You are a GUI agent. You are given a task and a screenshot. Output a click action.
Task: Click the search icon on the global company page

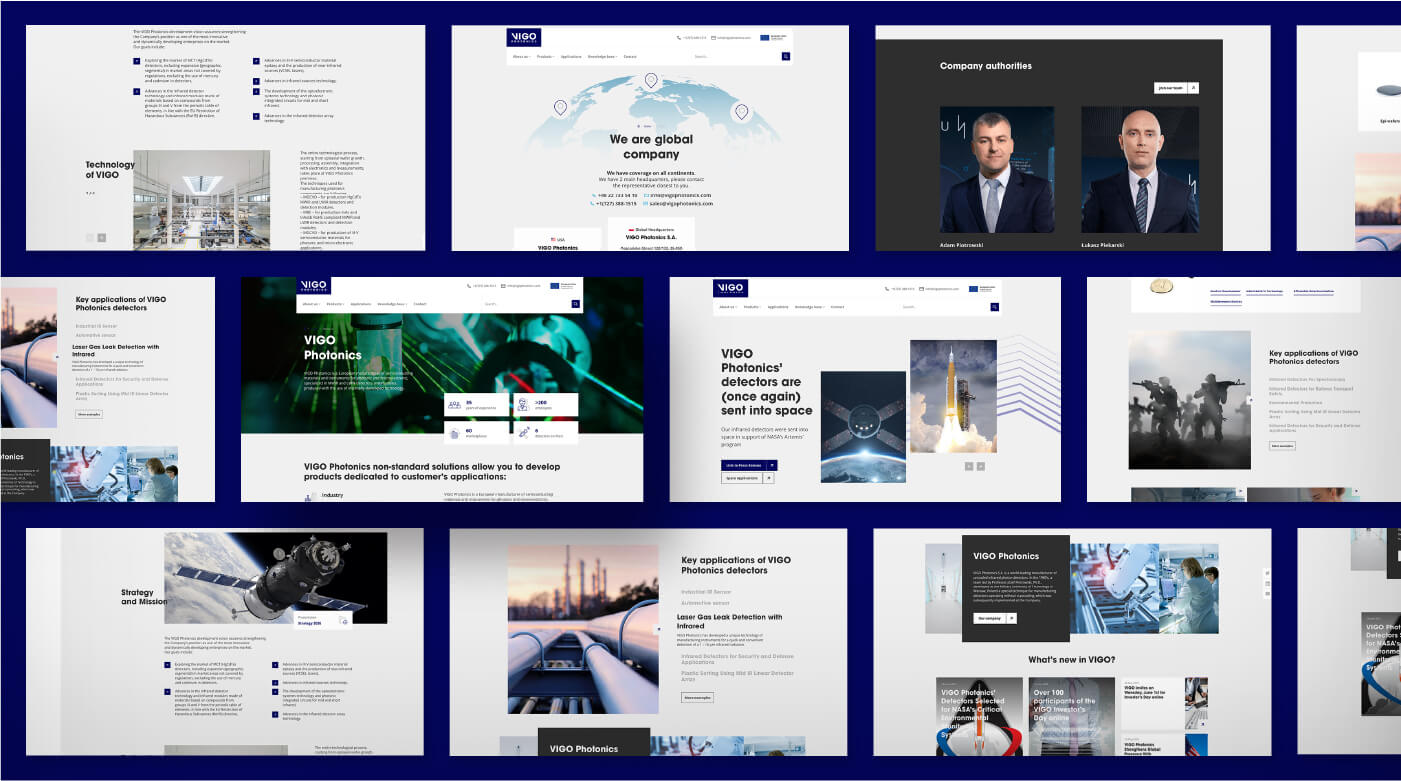pos(786,57)
